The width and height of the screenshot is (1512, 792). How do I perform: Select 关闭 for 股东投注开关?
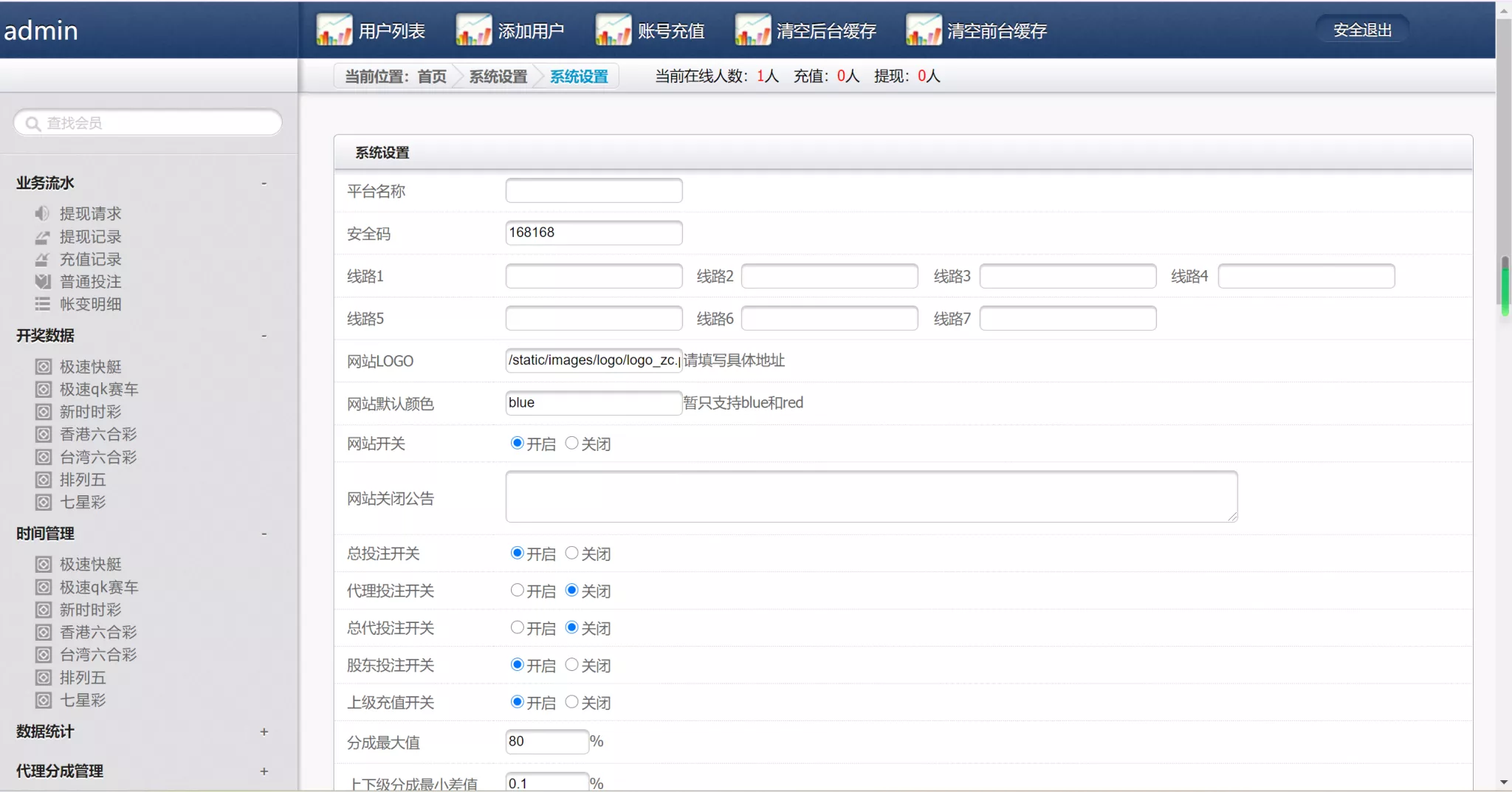(x=571, y=664)
